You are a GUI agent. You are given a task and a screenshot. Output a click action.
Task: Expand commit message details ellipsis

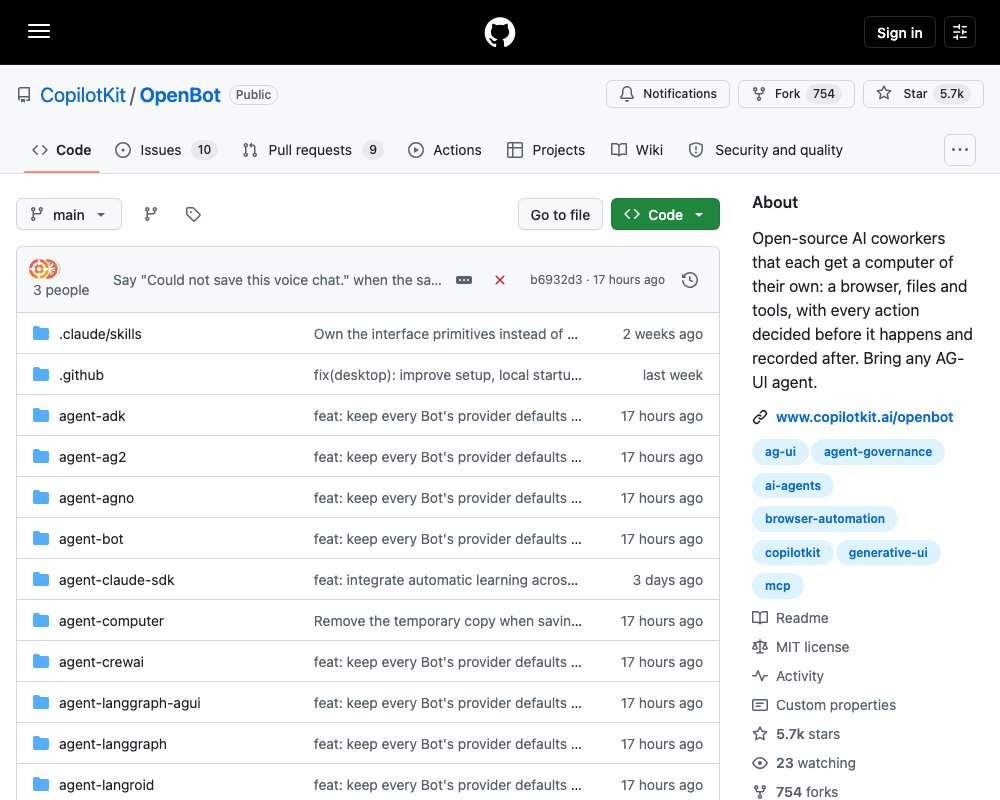point(464,280)
